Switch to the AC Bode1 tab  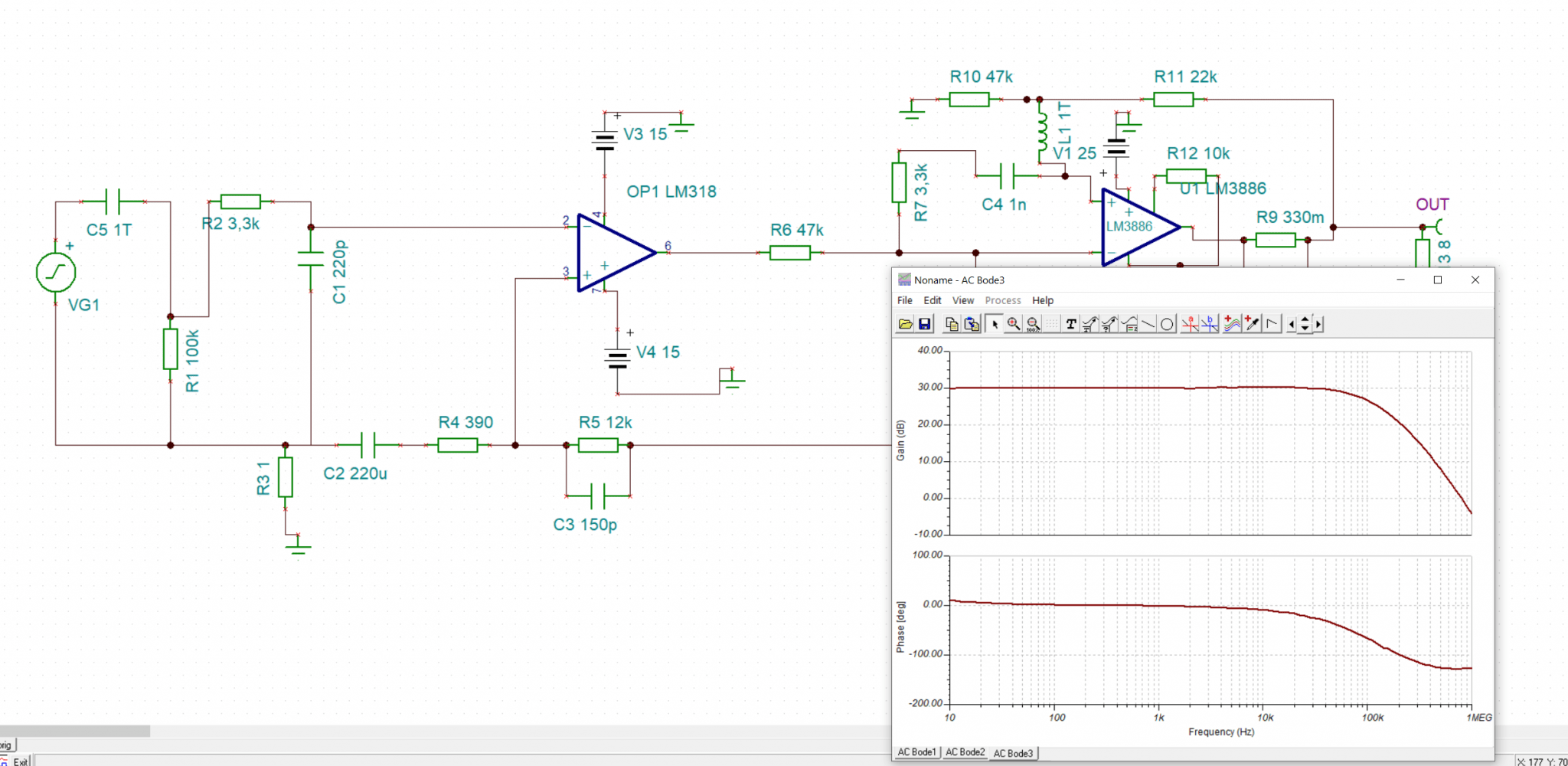coord(916,752)
